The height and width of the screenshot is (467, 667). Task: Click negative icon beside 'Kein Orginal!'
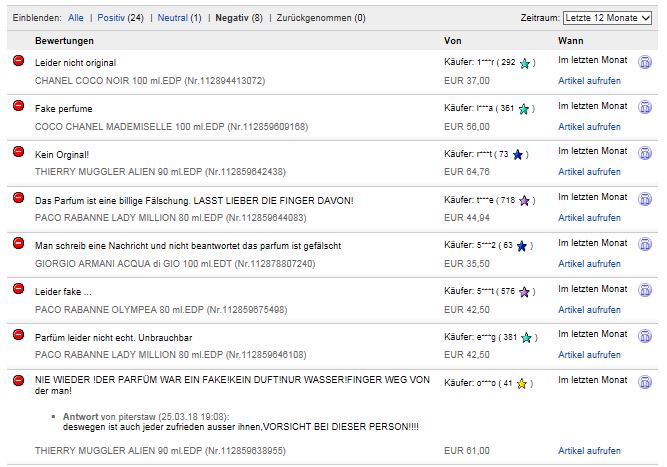pyautogui.click(x=18, y=151)
